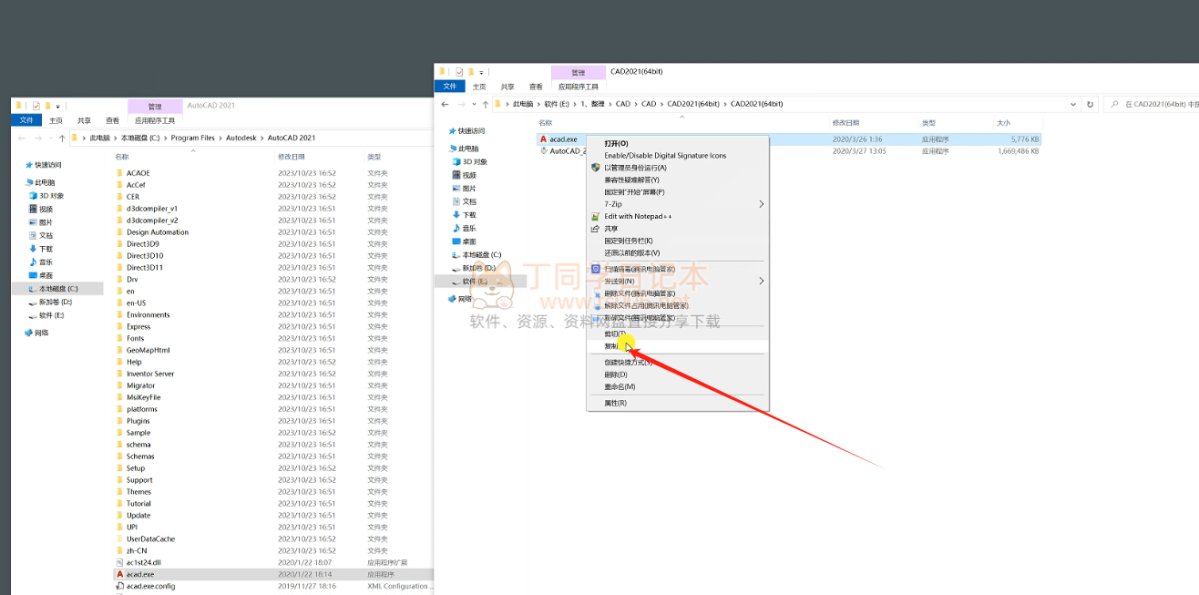The image size is (1199, 595).
Task: Select 本地磁盘 (C:) in the left window sidebar
Action: coord(58,289)
